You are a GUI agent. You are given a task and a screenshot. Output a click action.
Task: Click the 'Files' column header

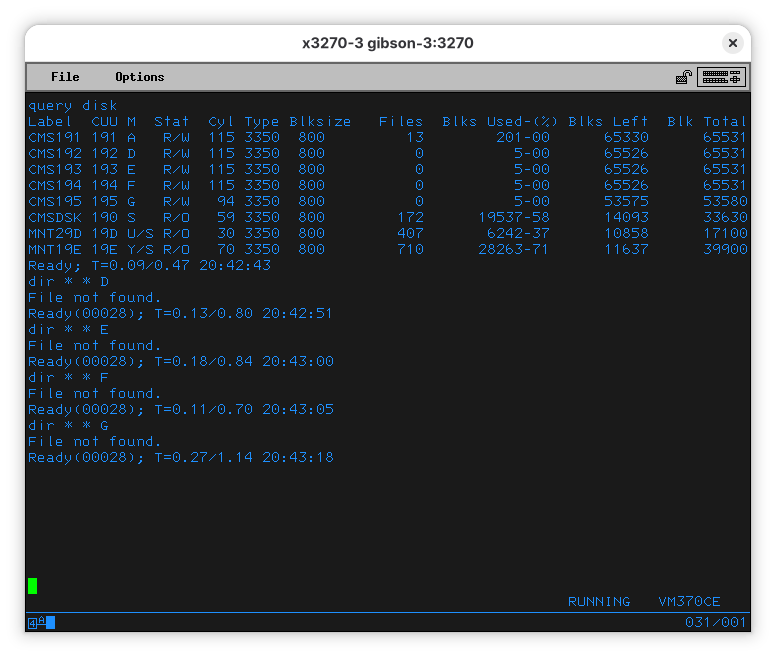(x=401, y=121)
